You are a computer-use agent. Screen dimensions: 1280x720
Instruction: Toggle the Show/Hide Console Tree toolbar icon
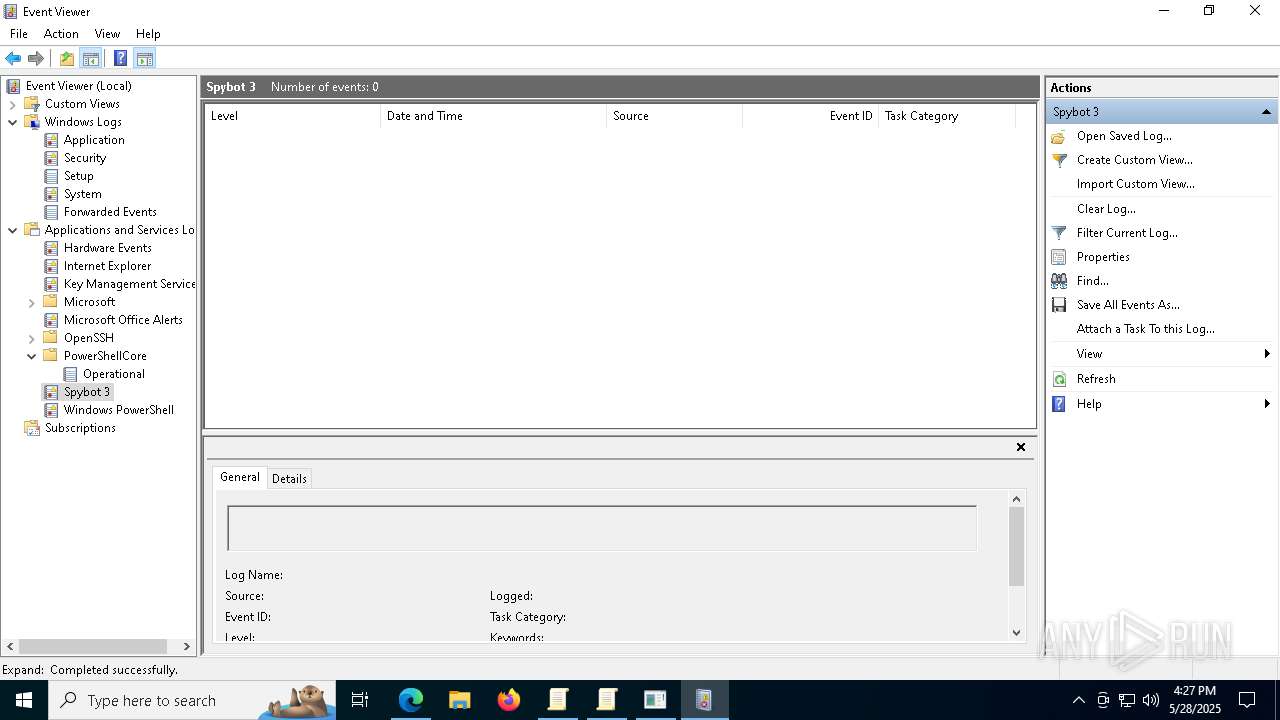click(x=91, y=58)
